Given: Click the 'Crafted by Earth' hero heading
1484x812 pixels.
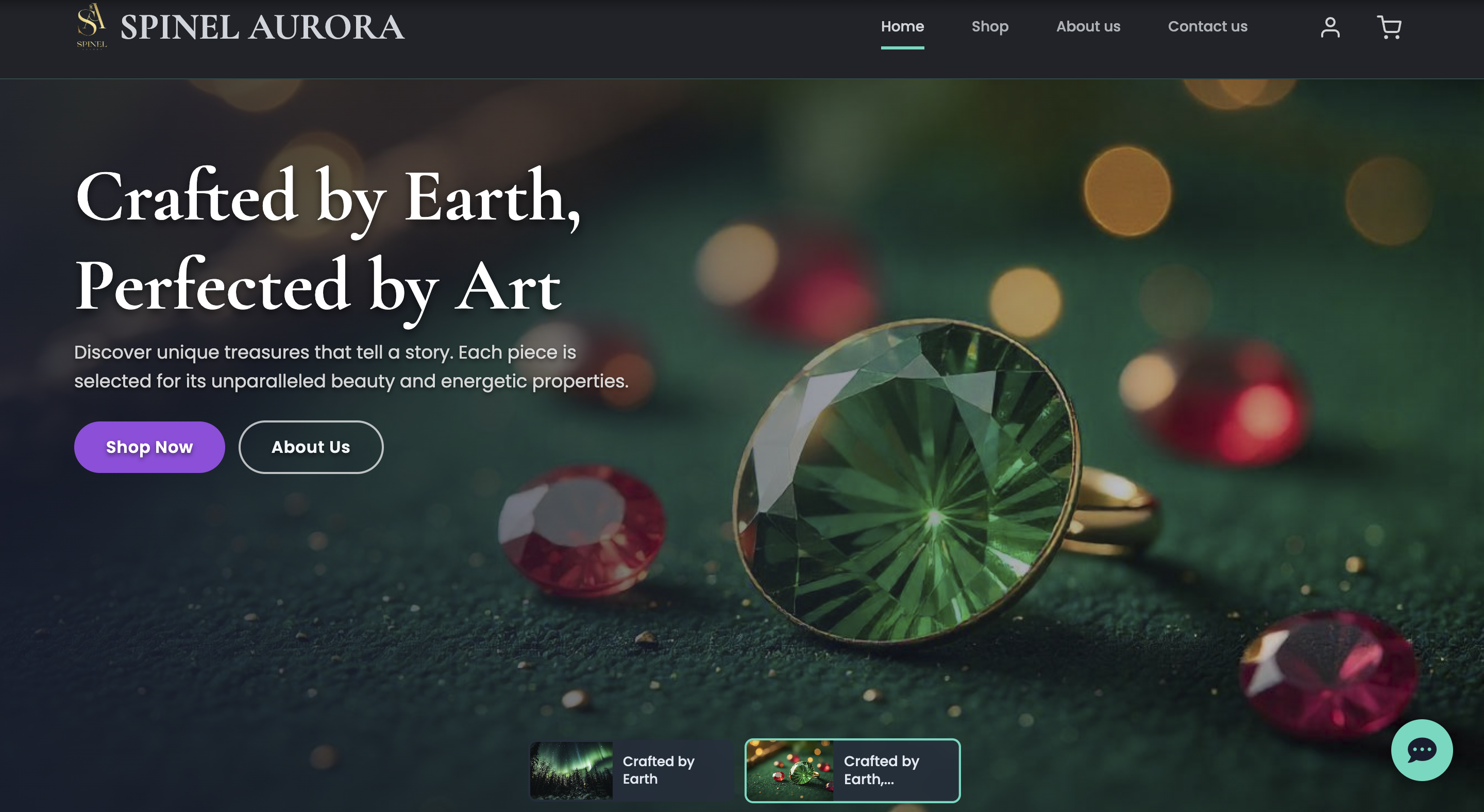Looking at the screenshot, I should (x=327, y=197).
